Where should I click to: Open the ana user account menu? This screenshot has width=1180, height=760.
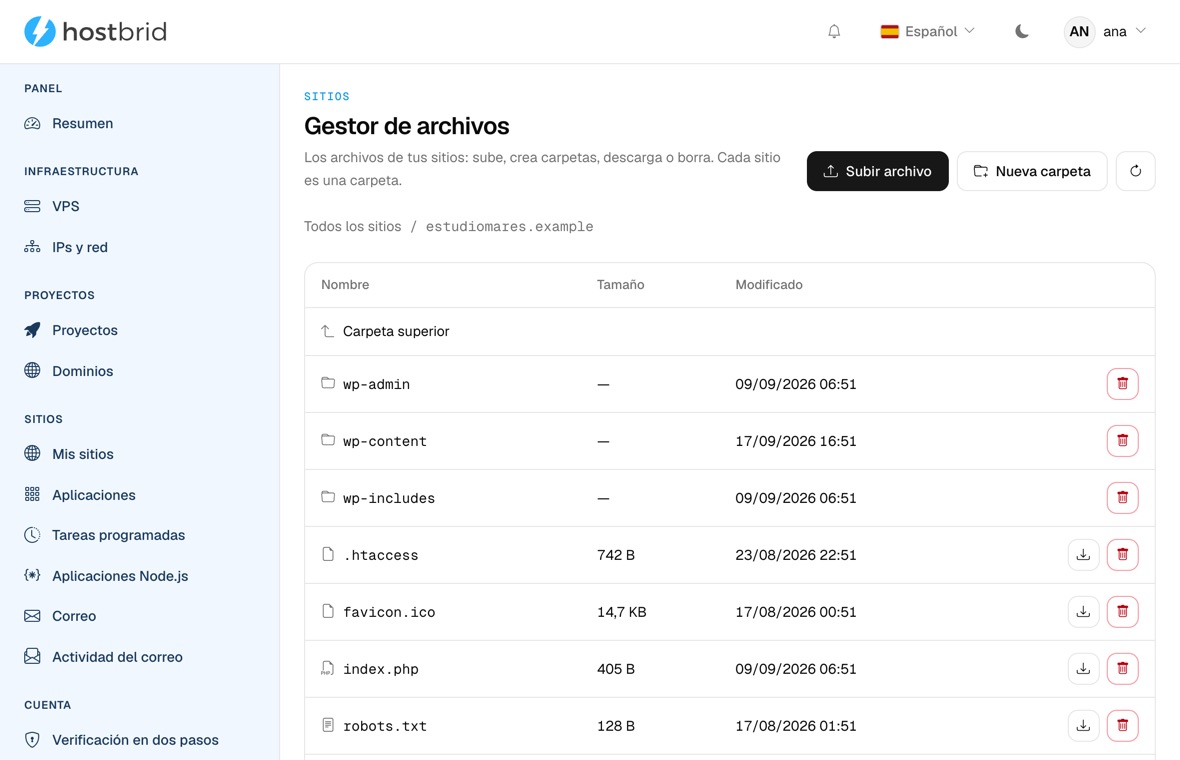point(1105,32)
